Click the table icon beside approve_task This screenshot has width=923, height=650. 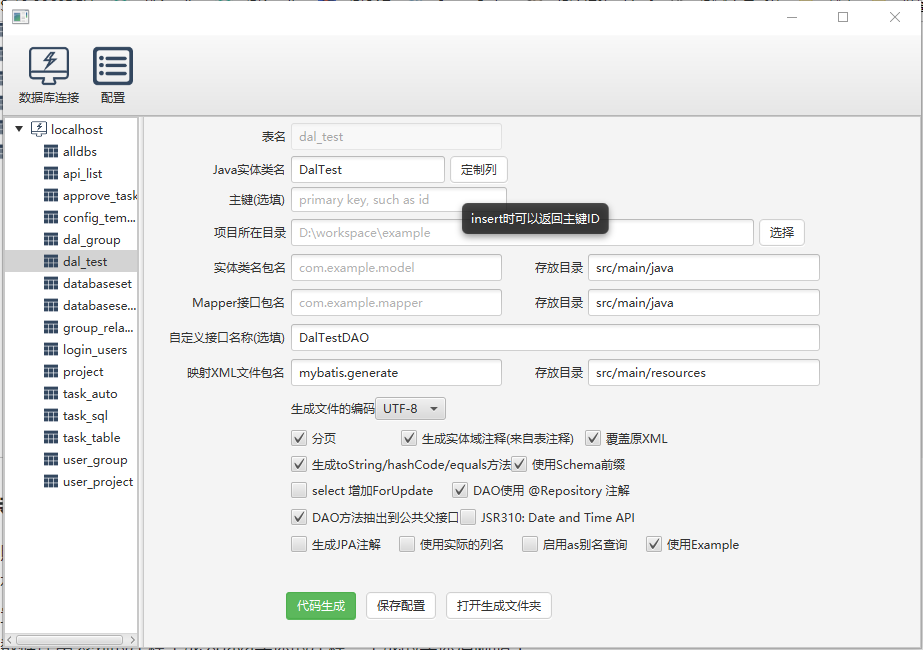51,195
